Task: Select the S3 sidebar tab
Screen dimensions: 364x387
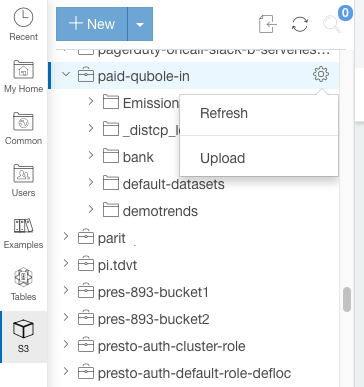Action: point(23,337)
